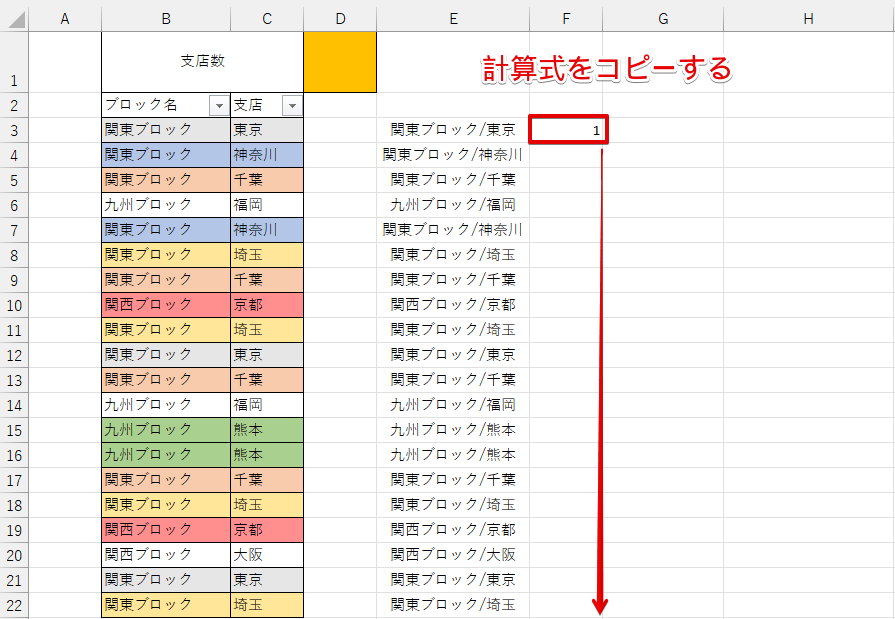Select 関東ブロック cell in row 22
895x619 pixels.
[166, 605]
